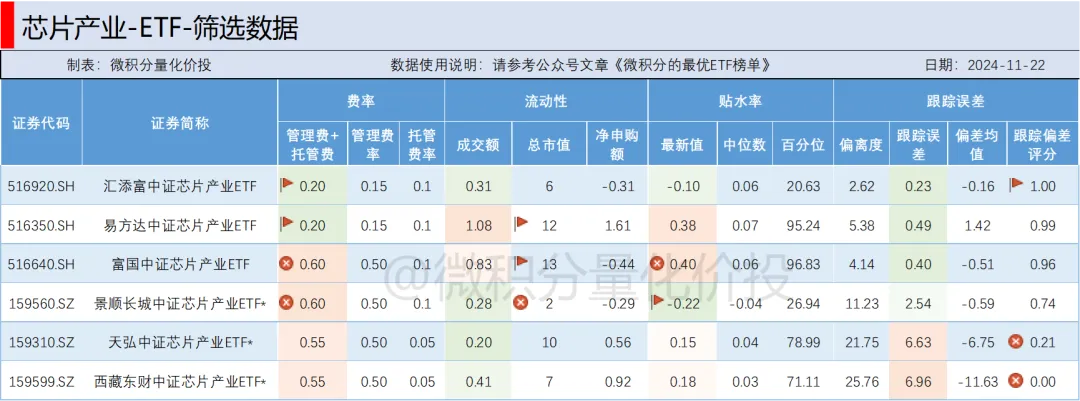Click the red flag next to tracking score 1.00
1080x401 pixels.
[x=1017, y=185]
